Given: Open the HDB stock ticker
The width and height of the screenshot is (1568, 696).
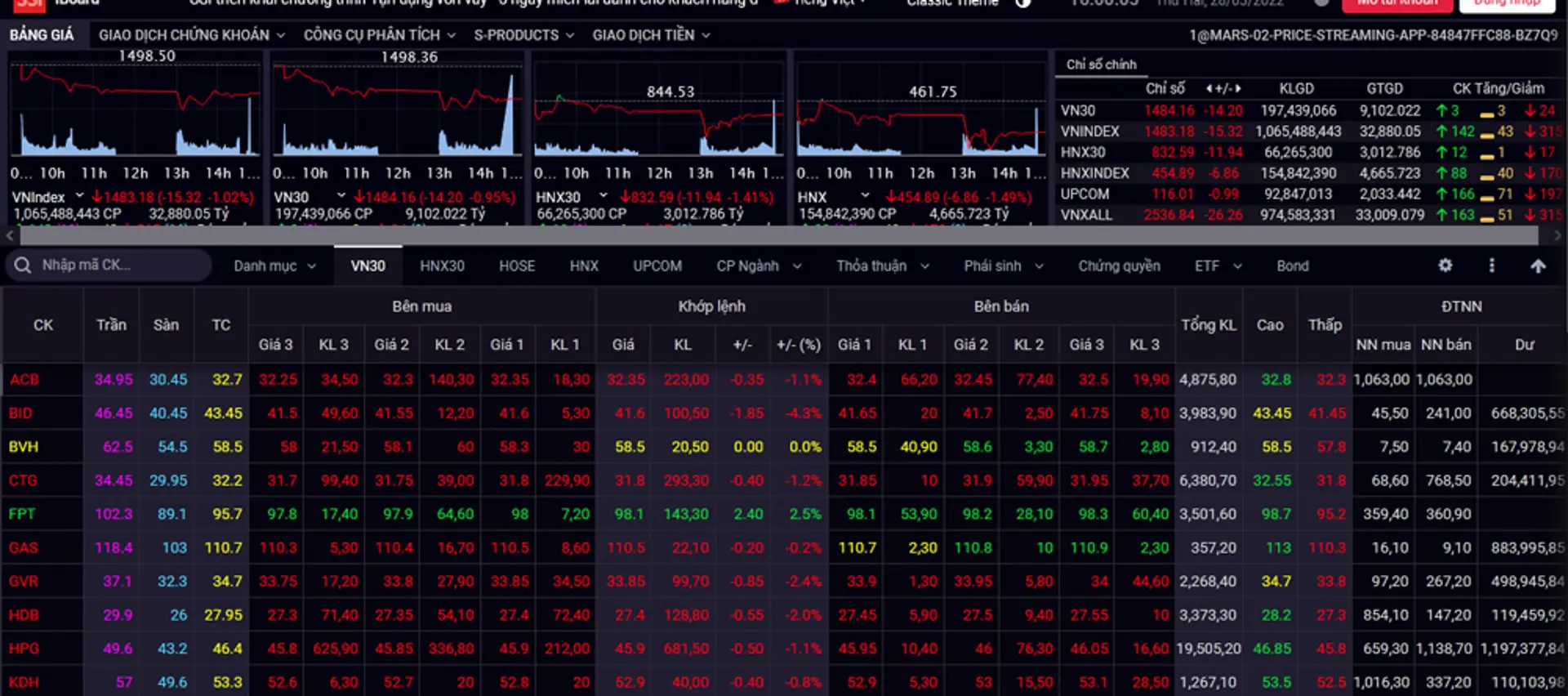Looking at the screenshot, I should point(24,614).
